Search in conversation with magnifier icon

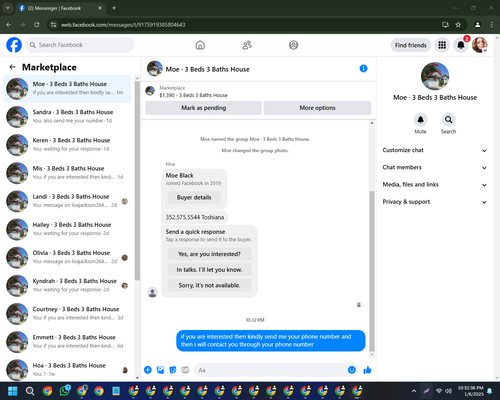[448, 120]
